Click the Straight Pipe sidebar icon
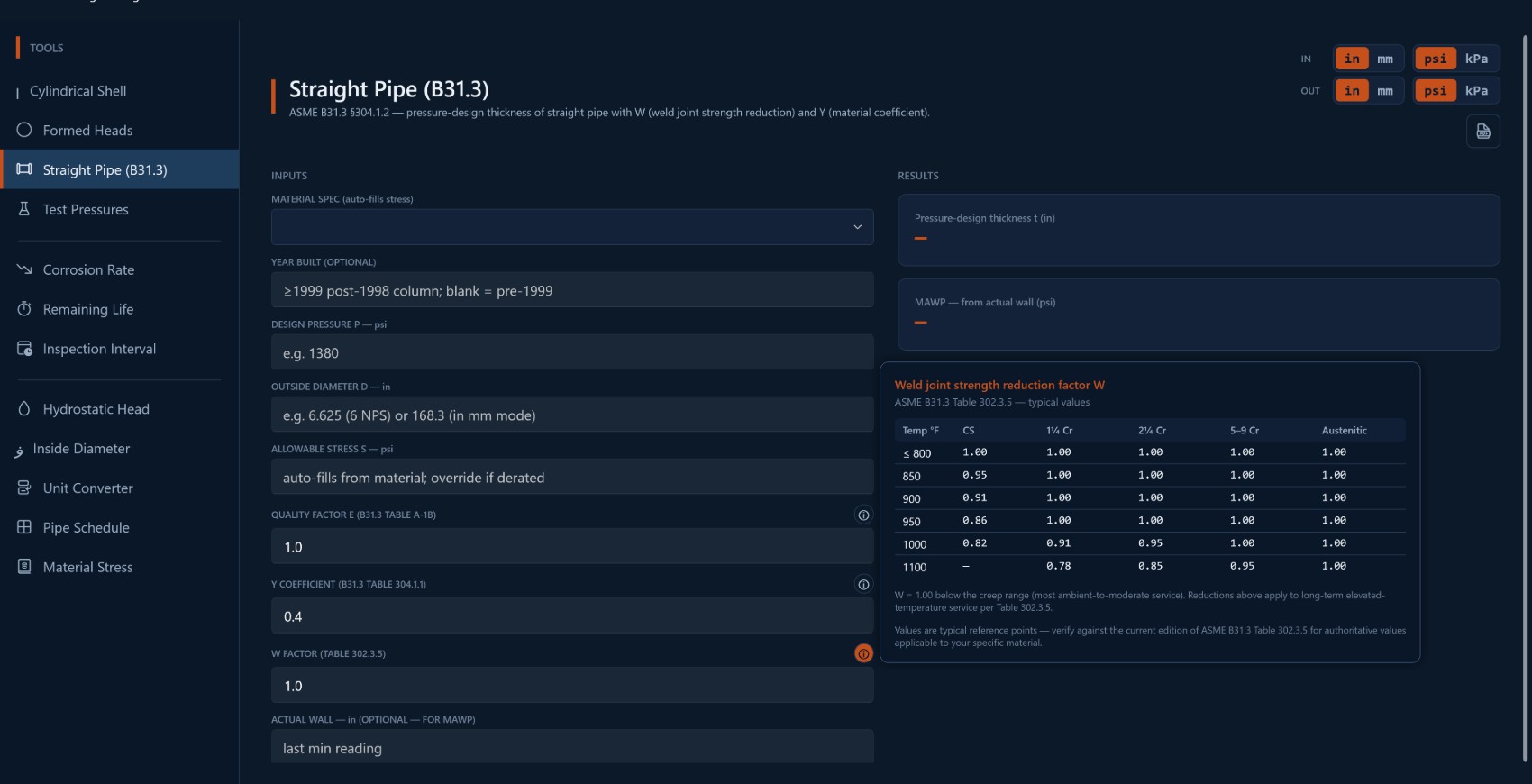The height and width of the screenshot is (784, 1532). pyautogui.click(x=24, y=169)
